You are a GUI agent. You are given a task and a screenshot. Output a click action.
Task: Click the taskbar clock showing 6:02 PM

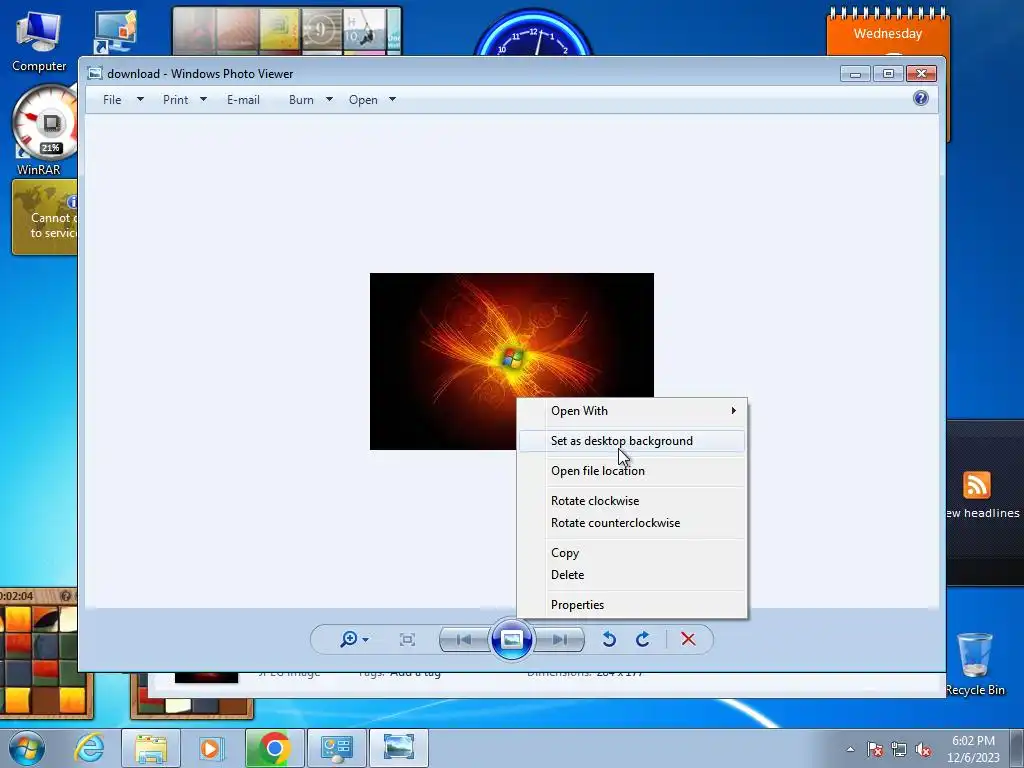[x=973, y=749]
